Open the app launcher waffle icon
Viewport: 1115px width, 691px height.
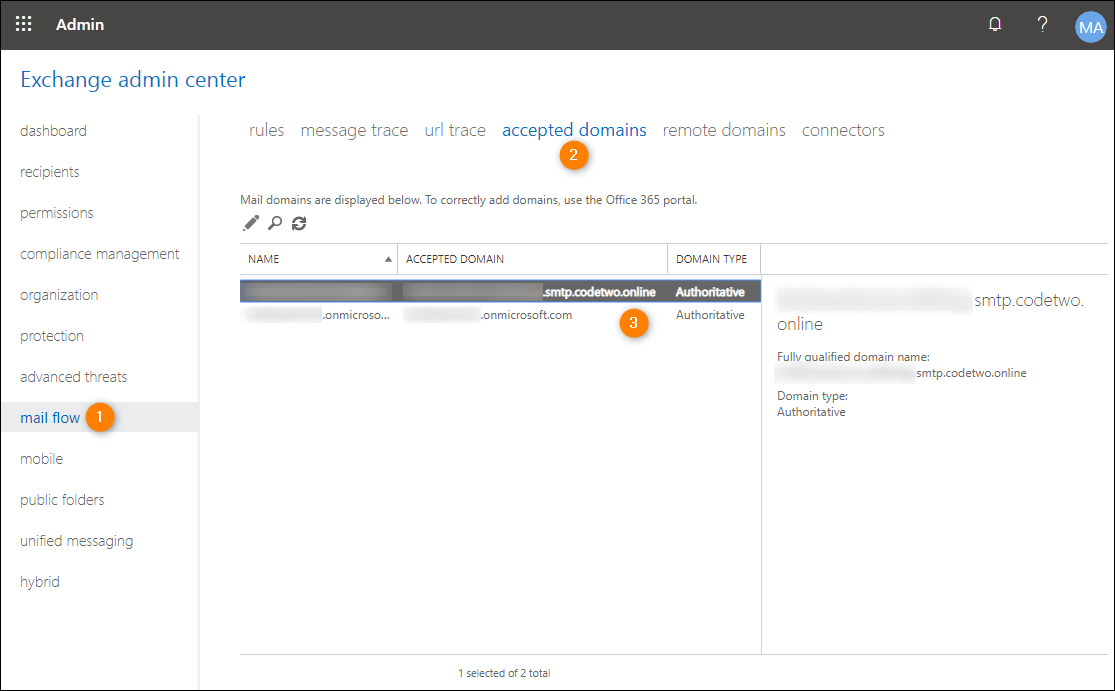click(23, 25)
